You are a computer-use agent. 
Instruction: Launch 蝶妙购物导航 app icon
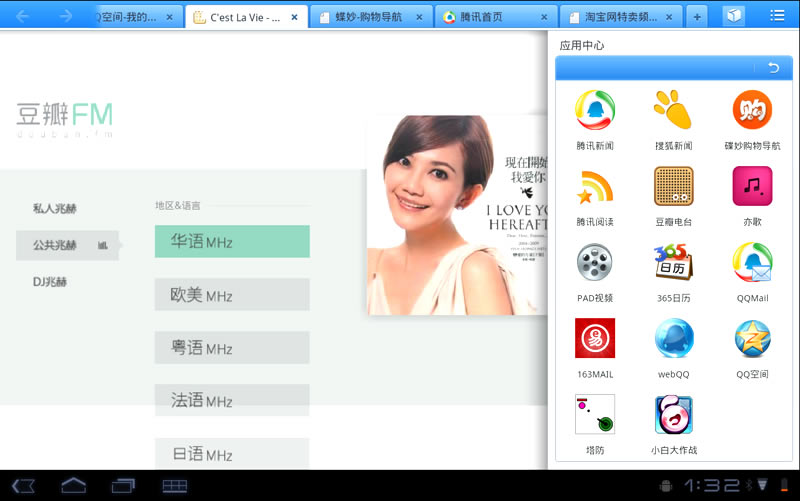(x=752, y=110)
